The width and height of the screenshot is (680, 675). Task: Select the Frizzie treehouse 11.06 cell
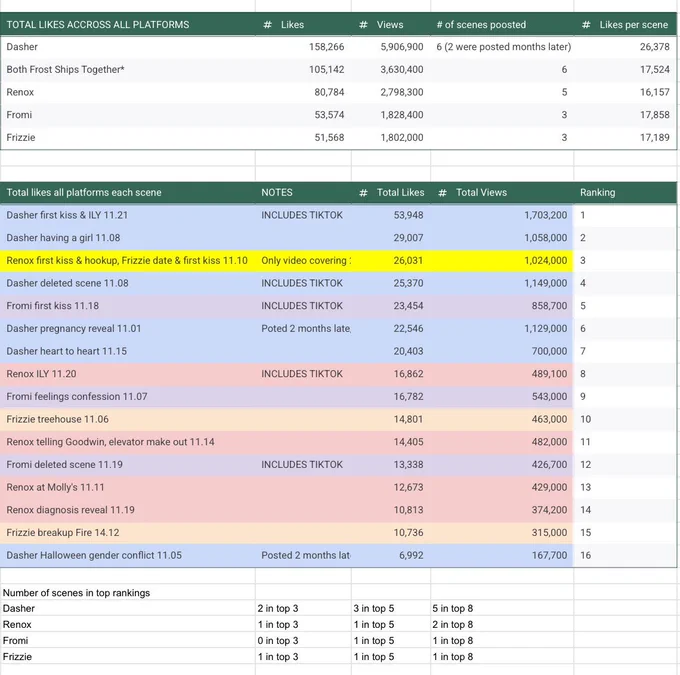pyautogui.click(x=128, y=419)
